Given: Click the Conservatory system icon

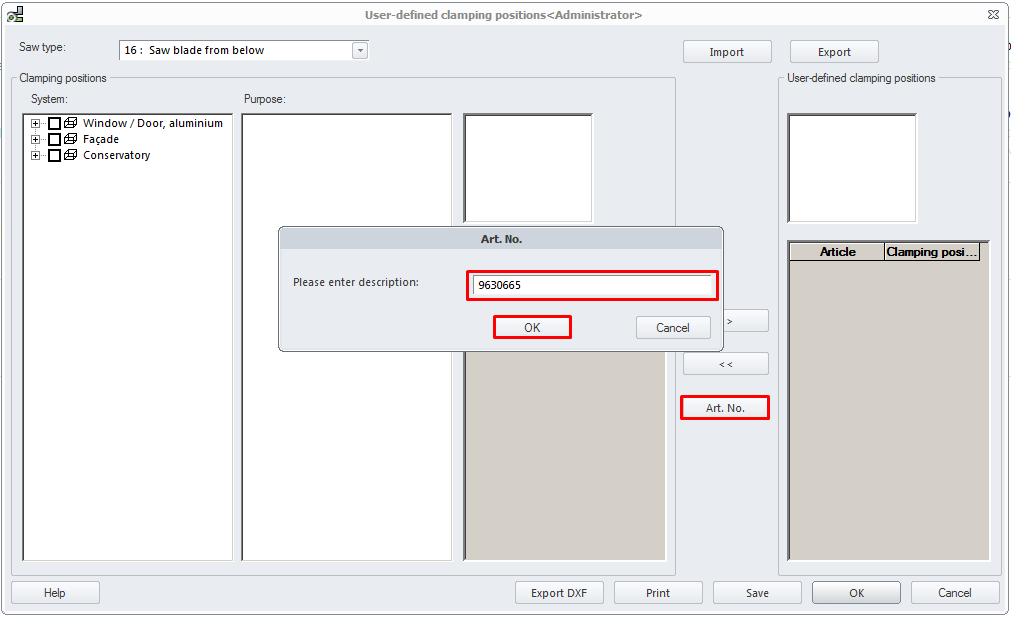Looking at the screenshot, I should (x=71, y=156).
